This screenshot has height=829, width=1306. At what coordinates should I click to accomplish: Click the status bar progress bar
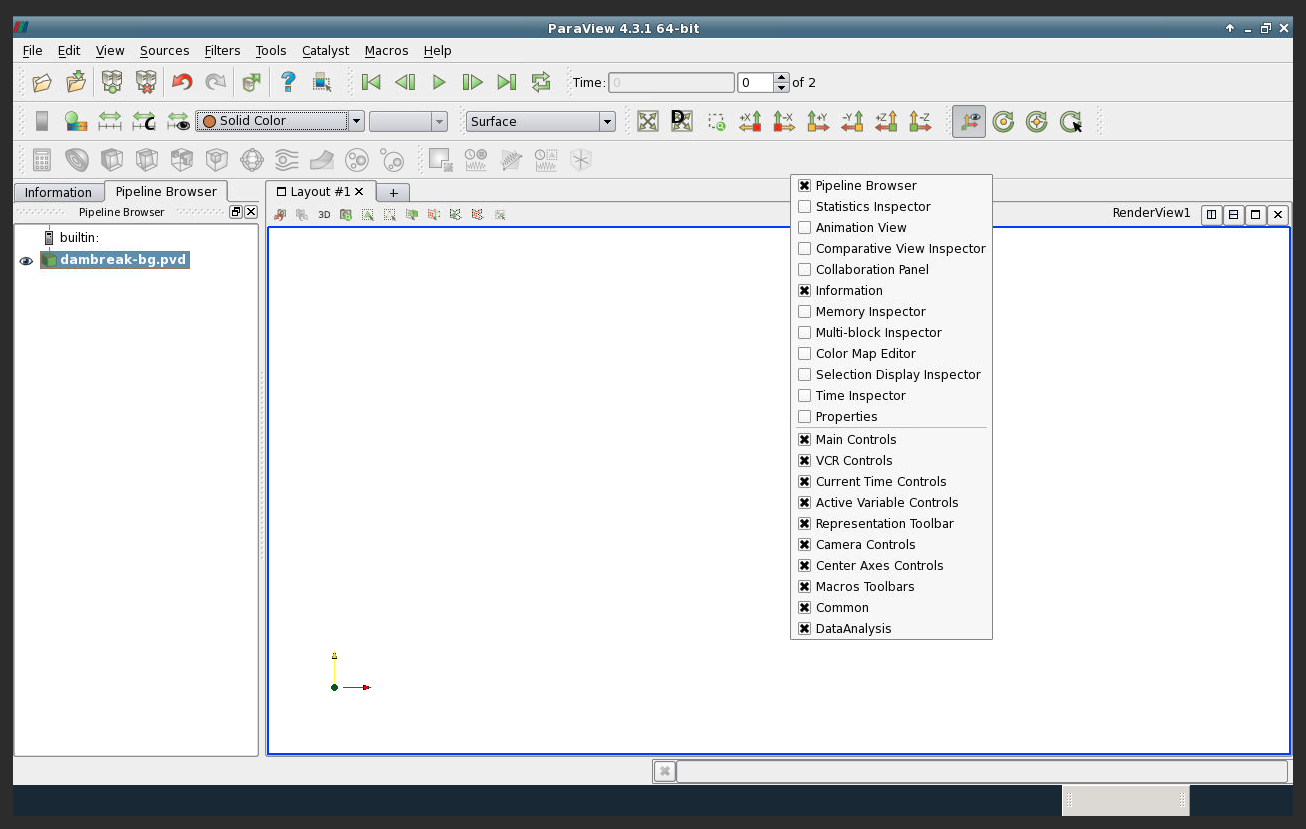[982, 771]
